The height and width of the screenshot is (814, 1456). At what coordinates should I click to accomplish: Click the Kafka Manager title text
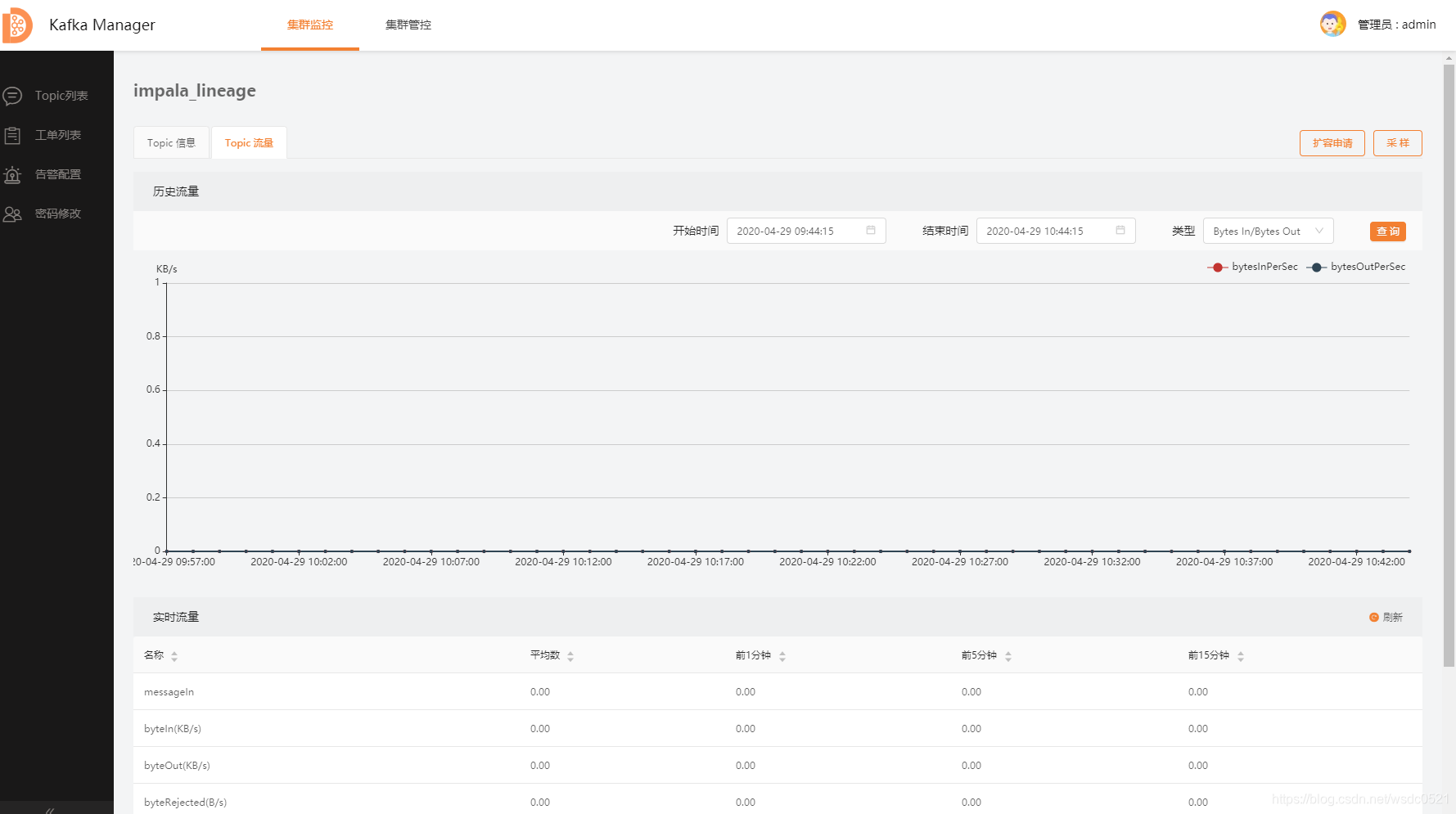[x=102, y=25]
